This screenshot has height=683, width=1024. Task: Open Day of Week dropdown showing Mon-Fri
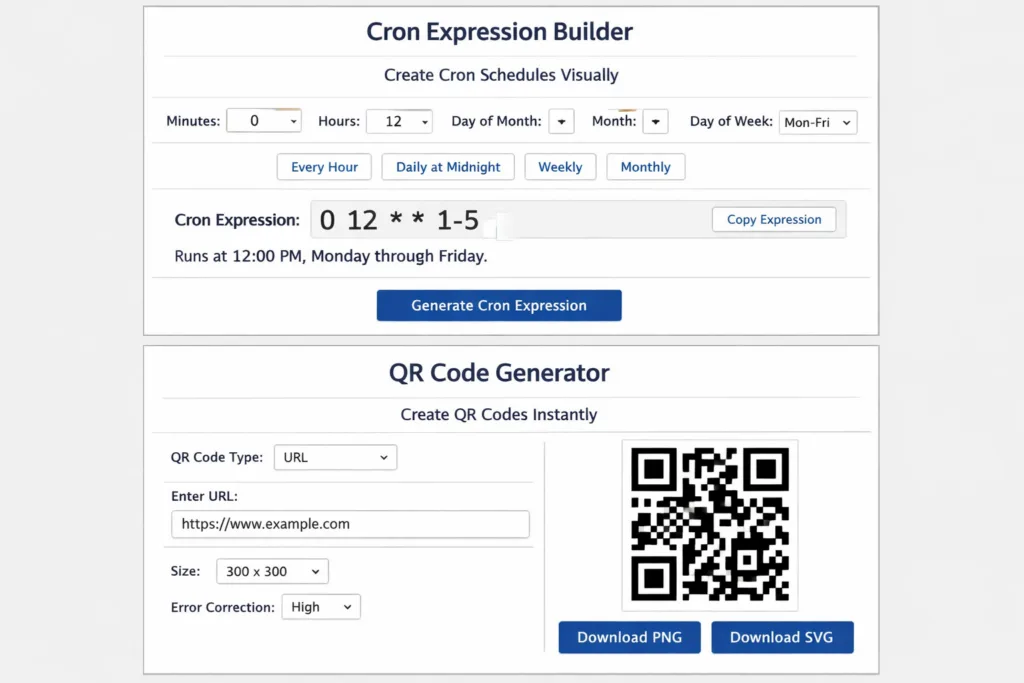click(817, 122)
